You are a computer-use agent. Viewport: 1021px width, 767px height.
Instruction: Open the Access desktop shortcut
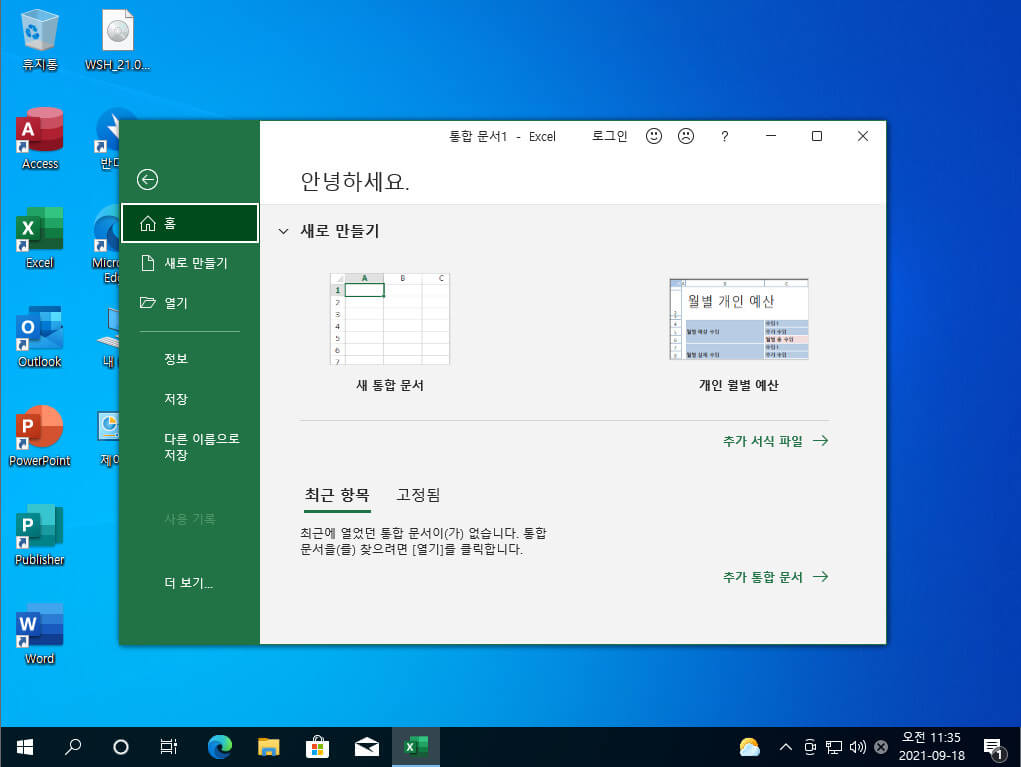(40, 139)
